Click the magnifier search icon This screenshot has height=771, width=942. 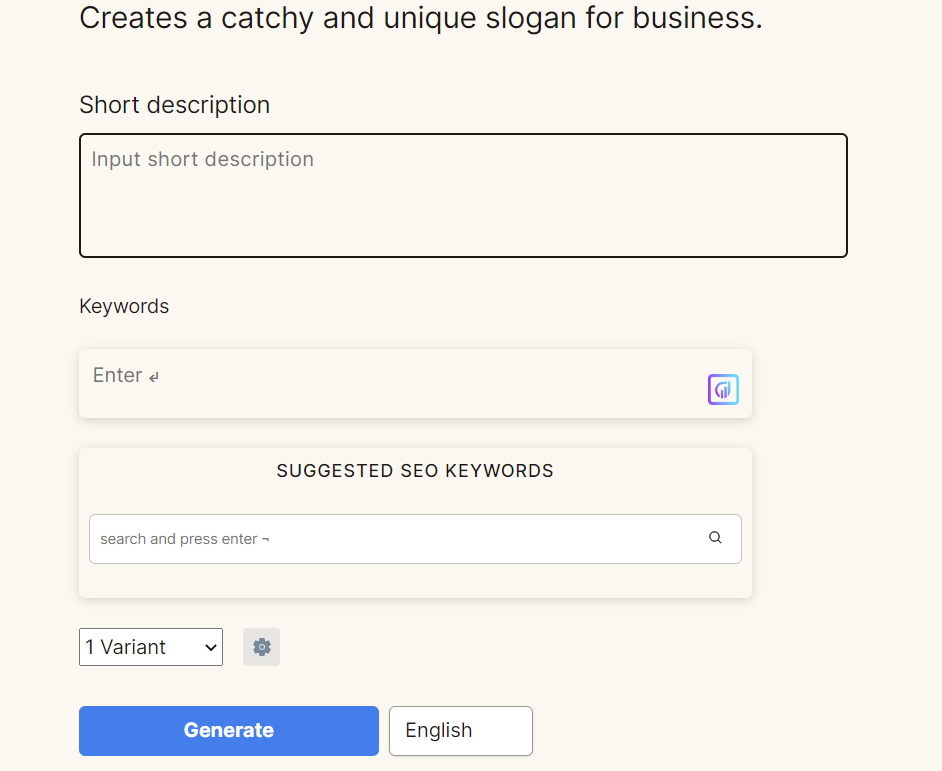tap(715, 537)
